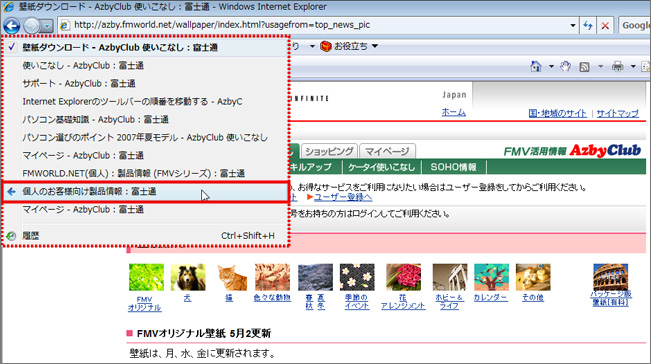Click the ユーザー登録へ link
Image resolution: width=651 pixels, height=364 pixels.
point(343,197)
